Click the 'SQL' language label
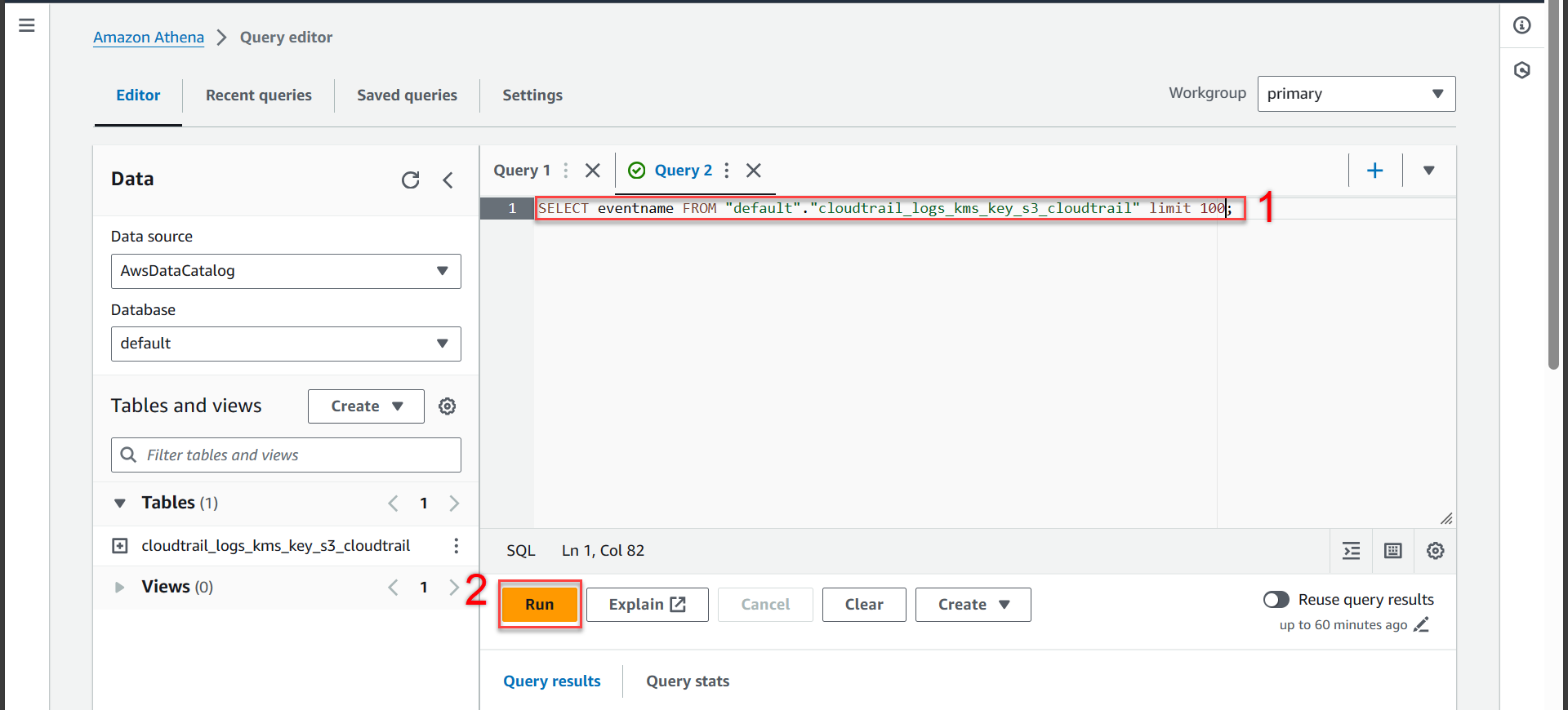The height and width of the screenshot is (710, 1568). (521, 551)
